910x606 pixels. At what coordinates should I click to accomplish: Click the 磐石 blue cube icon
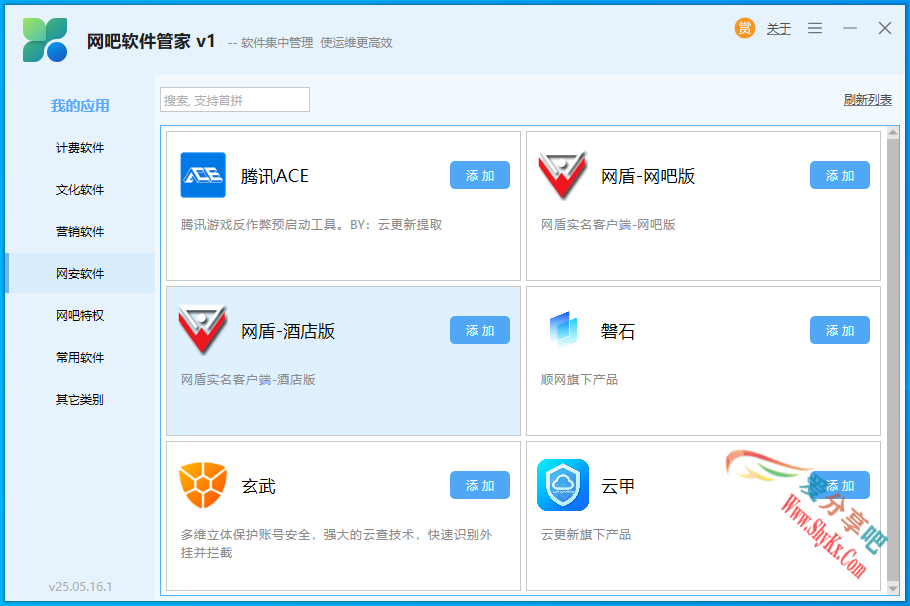click(x=563, y=329)
